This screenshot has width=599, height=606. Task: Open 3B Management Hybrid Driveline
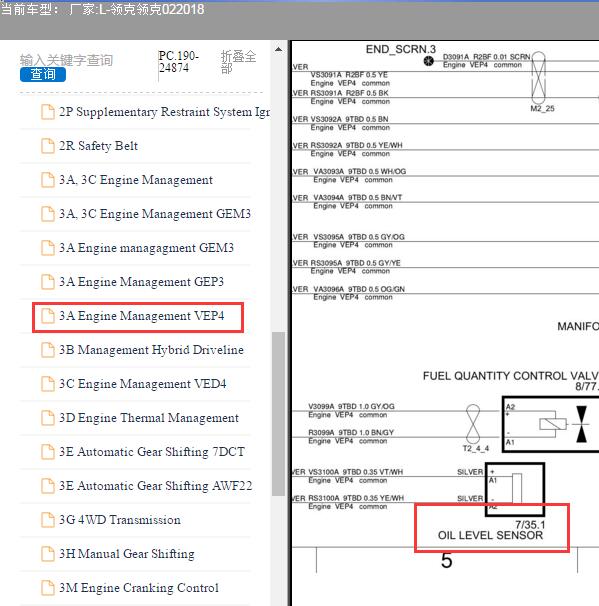pos(151,350)
